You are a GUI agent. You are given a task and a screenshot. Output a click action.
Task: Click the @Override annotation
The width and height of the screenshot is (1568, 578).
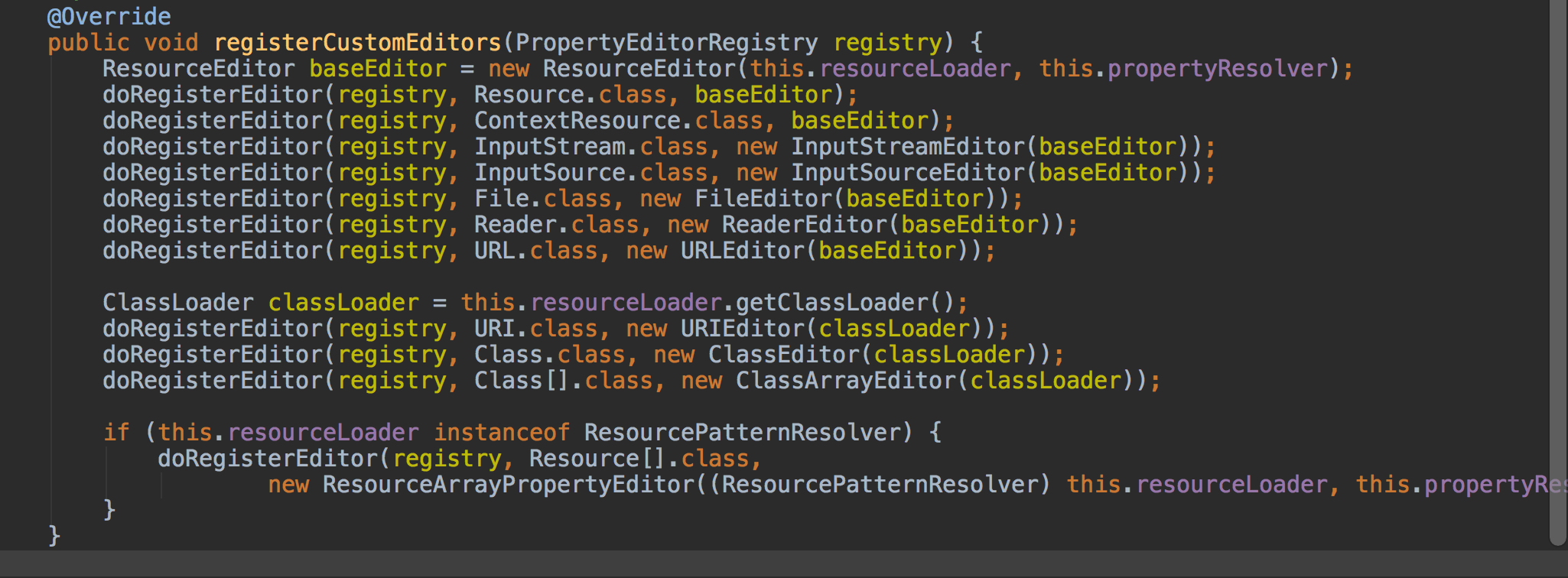pyautogui.click(x=109, y=16)
